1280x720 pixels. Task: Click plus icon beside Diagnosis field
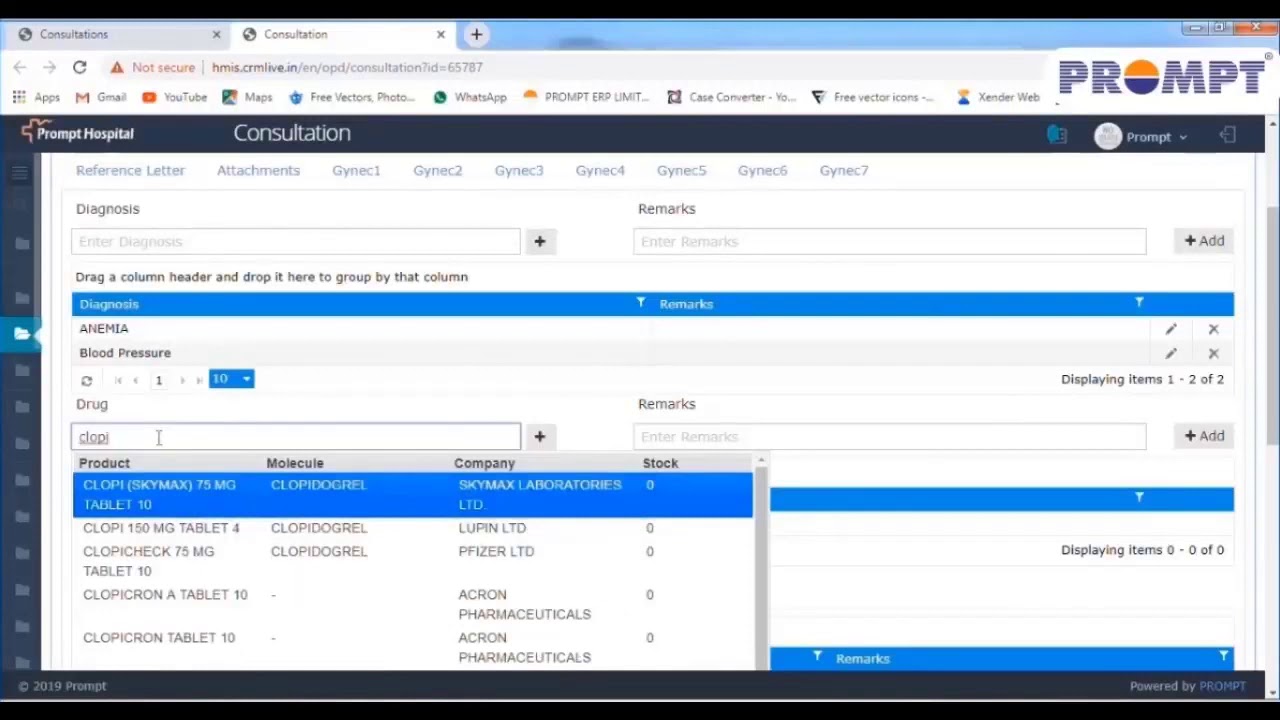tap(539, 241)
